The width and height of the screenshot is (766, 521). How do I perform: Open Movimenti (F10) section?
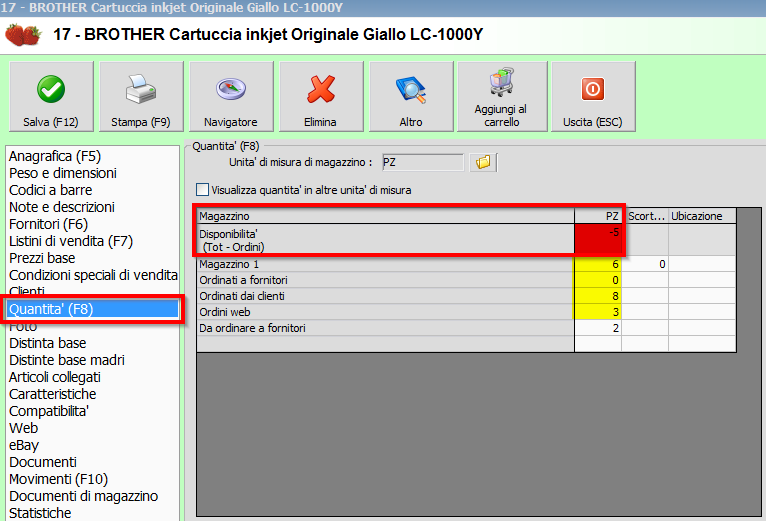tap(59, 479)
